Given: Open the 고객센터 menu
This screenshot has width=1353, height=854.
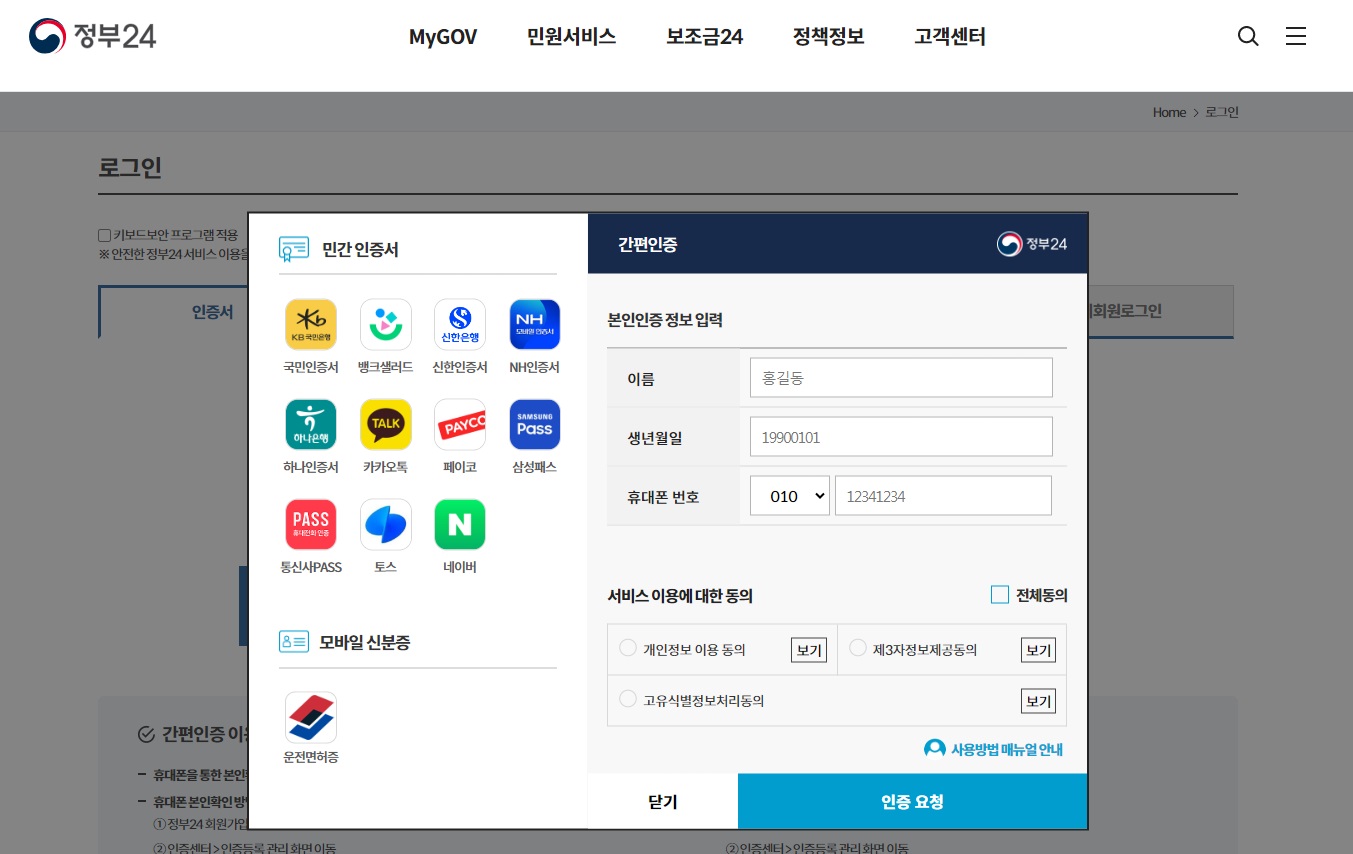Looking at the screenshot, I should point(950,37).
